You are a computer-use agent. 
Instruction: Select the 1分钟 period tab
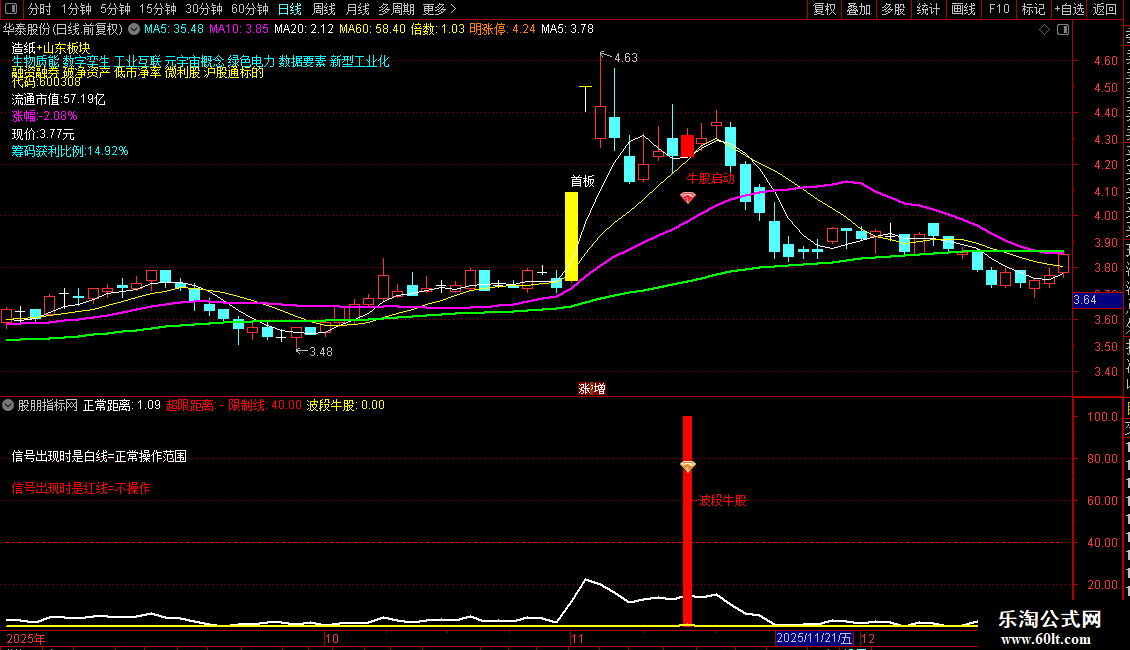76,9
